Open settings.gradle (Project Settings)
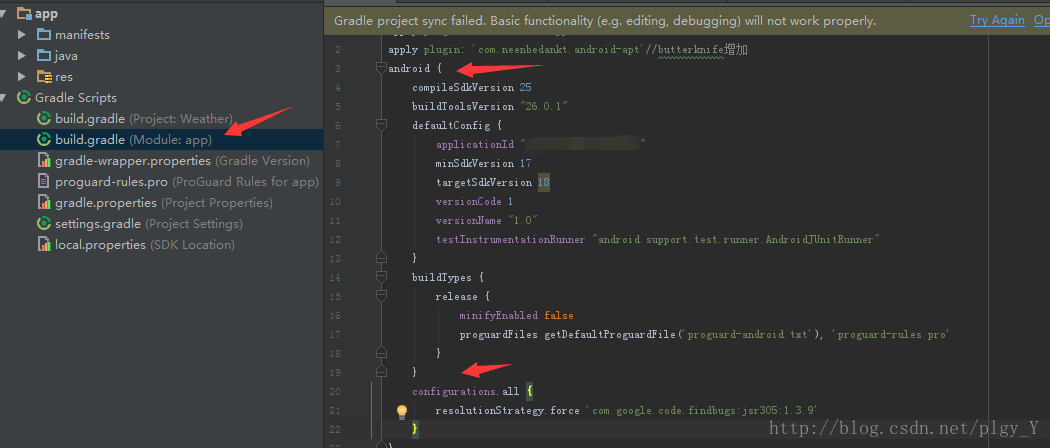Image resolution: width=1050 pixels, height=448 pixels. click(149, 224)
